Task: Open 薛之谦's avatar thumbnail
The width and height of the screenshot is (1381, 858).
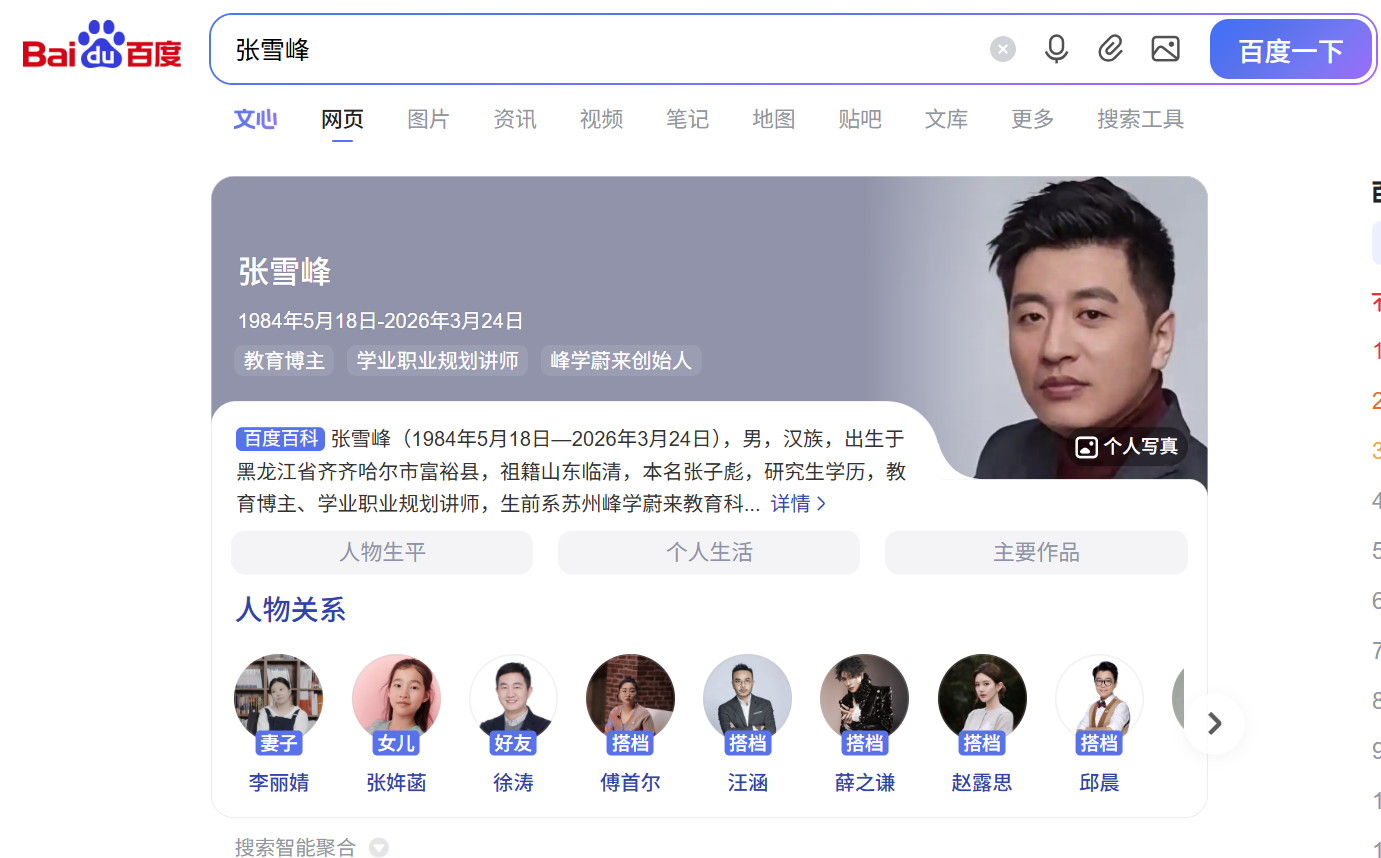Action: coord(865,699)
